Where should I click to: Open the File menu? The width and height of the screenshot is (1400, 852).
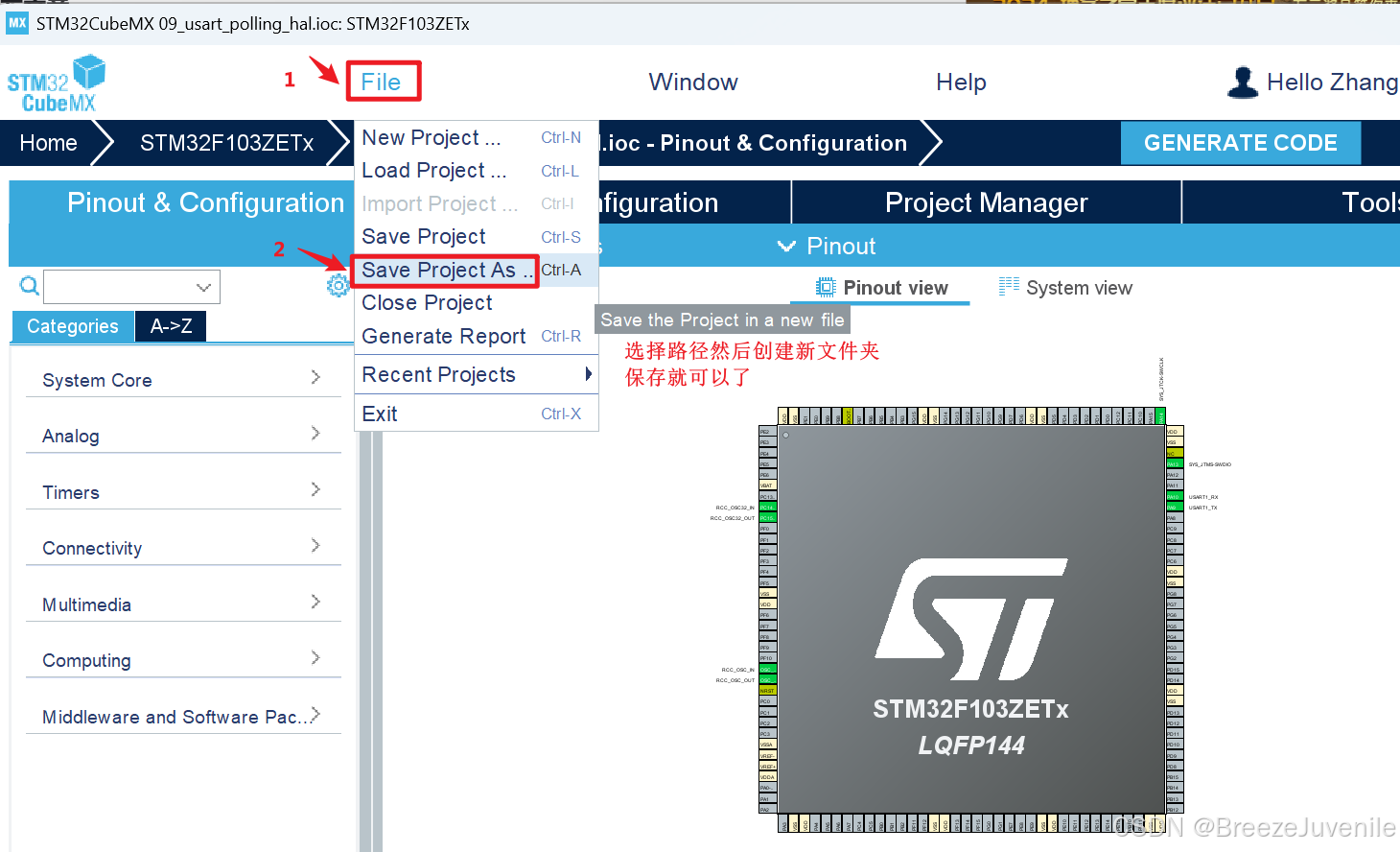pos(382,83)
